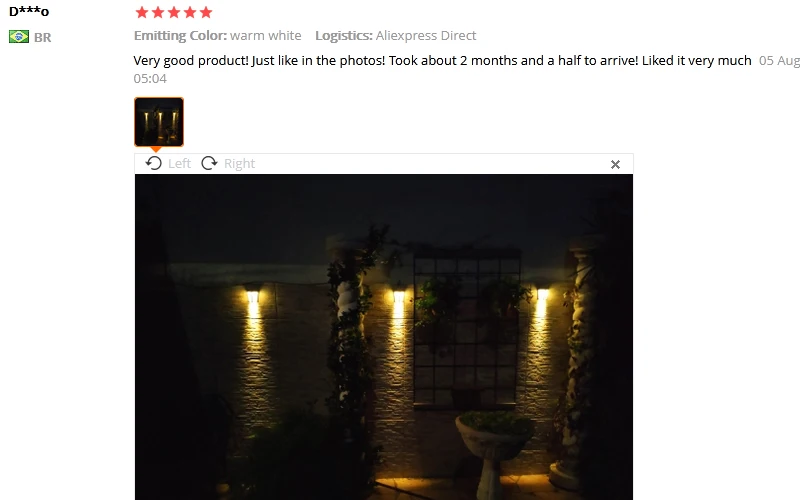Viewport: 800px width, 500px height.
Task: Rotate the photo left using counterclockwise icon
Action: coord(154,163)
